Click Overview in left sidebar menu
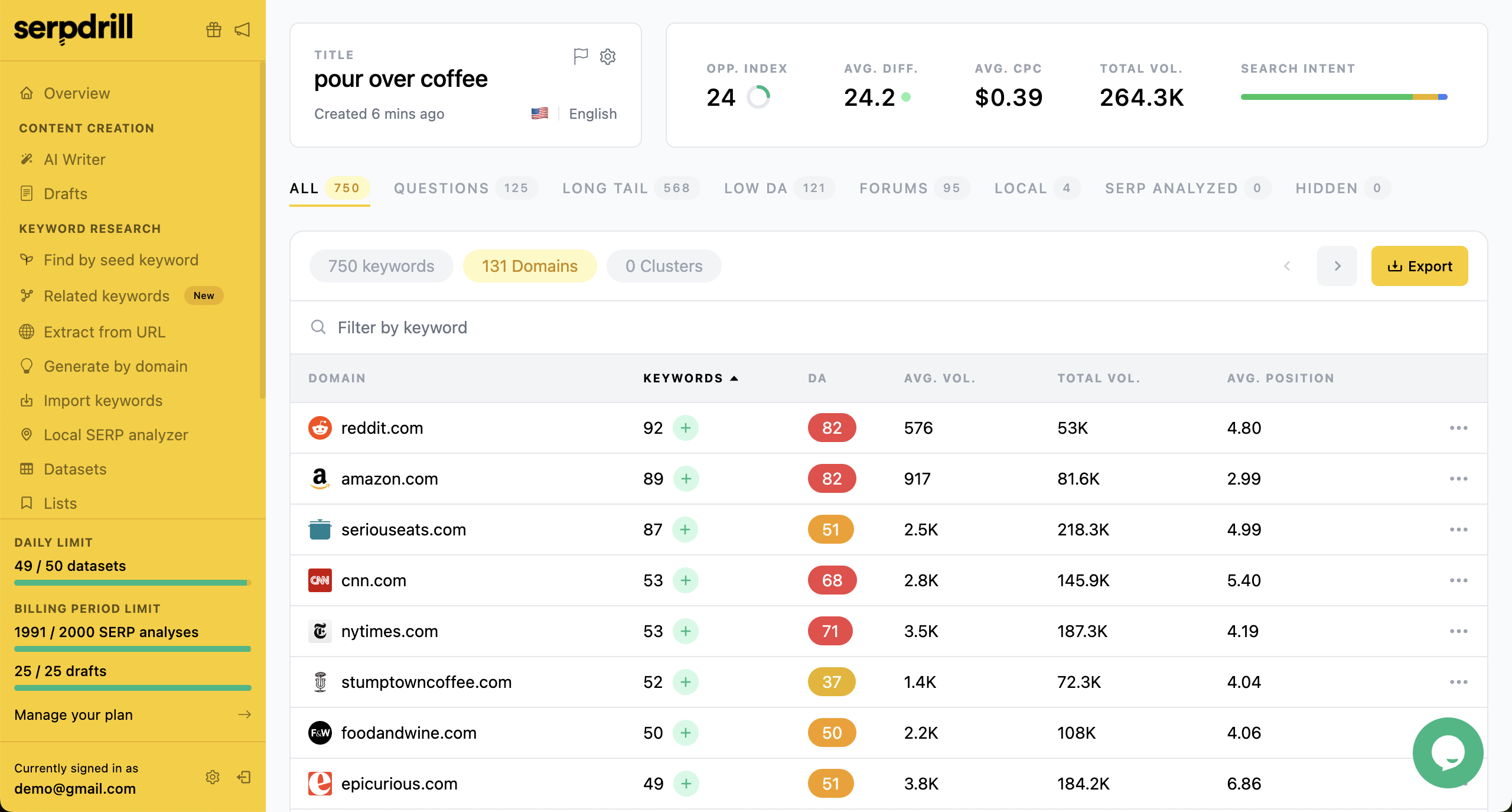Viewport: 1512px width, 812px height. (78, 92)
